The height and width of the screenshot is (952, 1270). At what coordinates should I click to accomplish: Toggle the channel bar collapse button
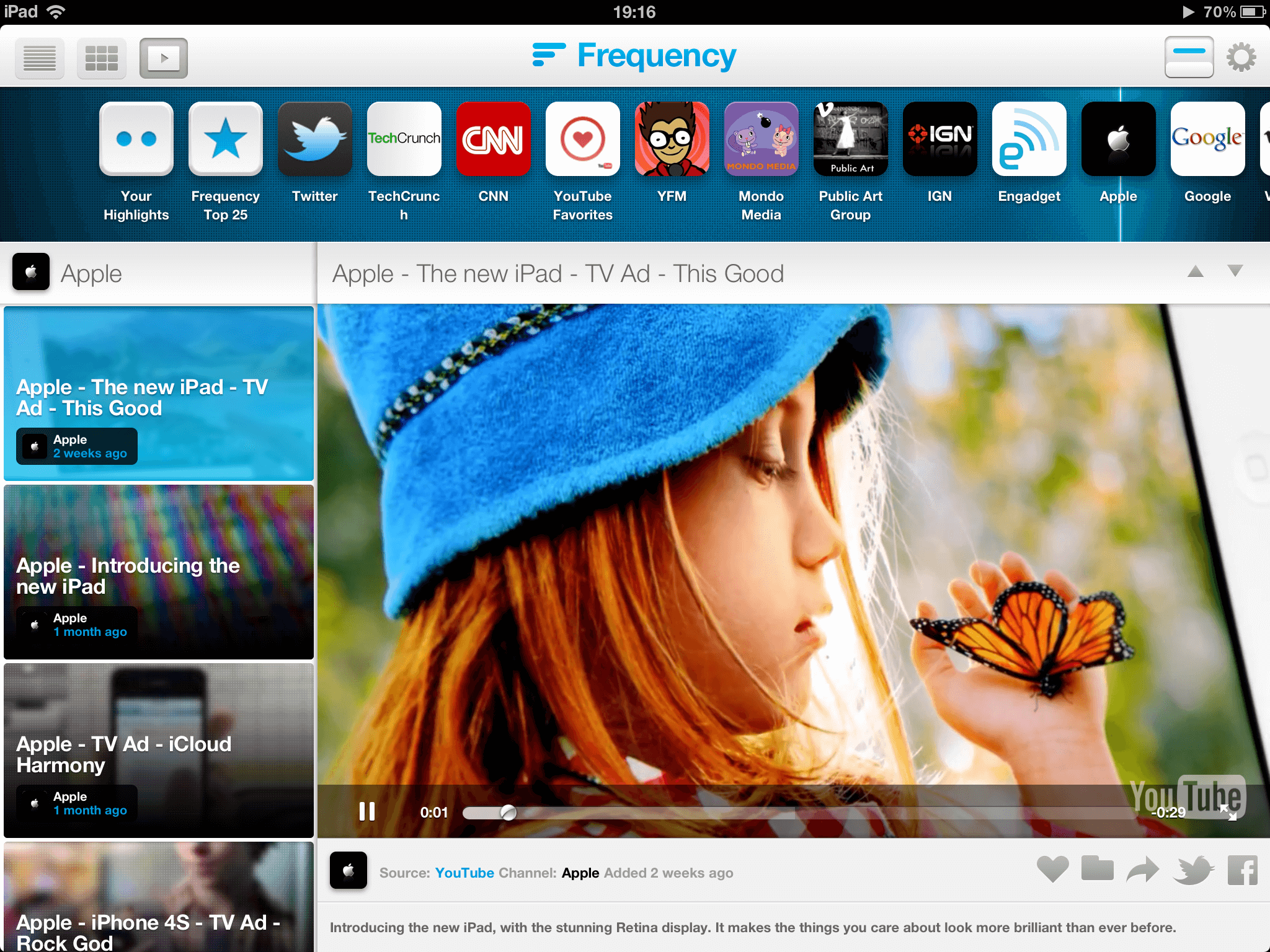(1189, 57)
